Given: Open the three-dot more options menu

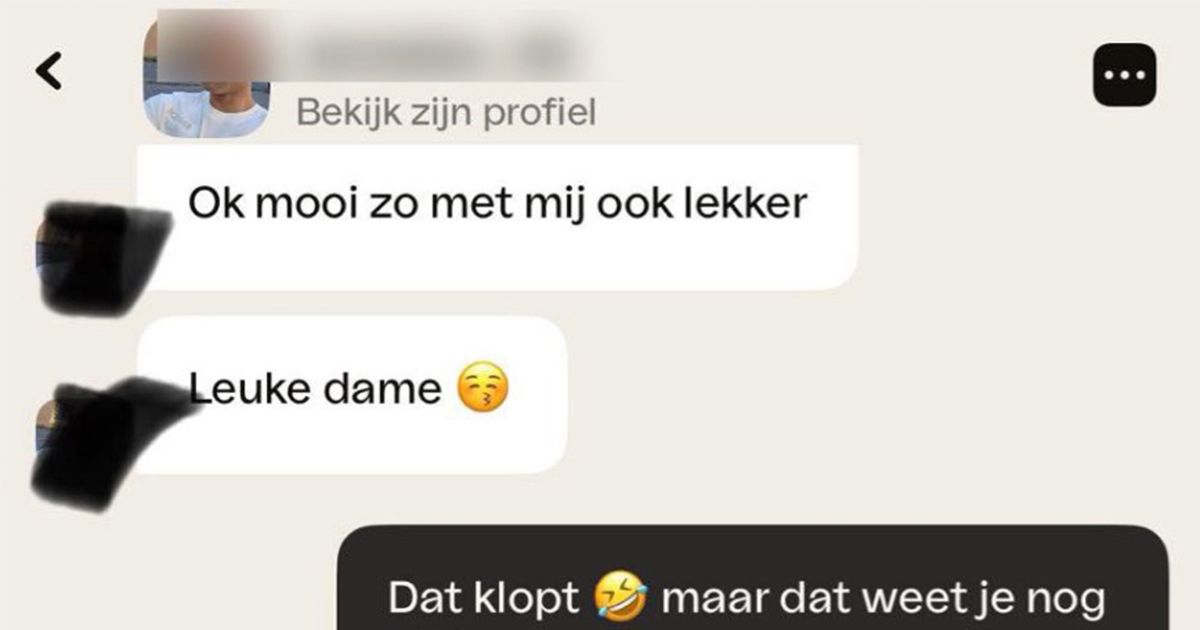Looking at the screenshot, I should (1124, 75).
